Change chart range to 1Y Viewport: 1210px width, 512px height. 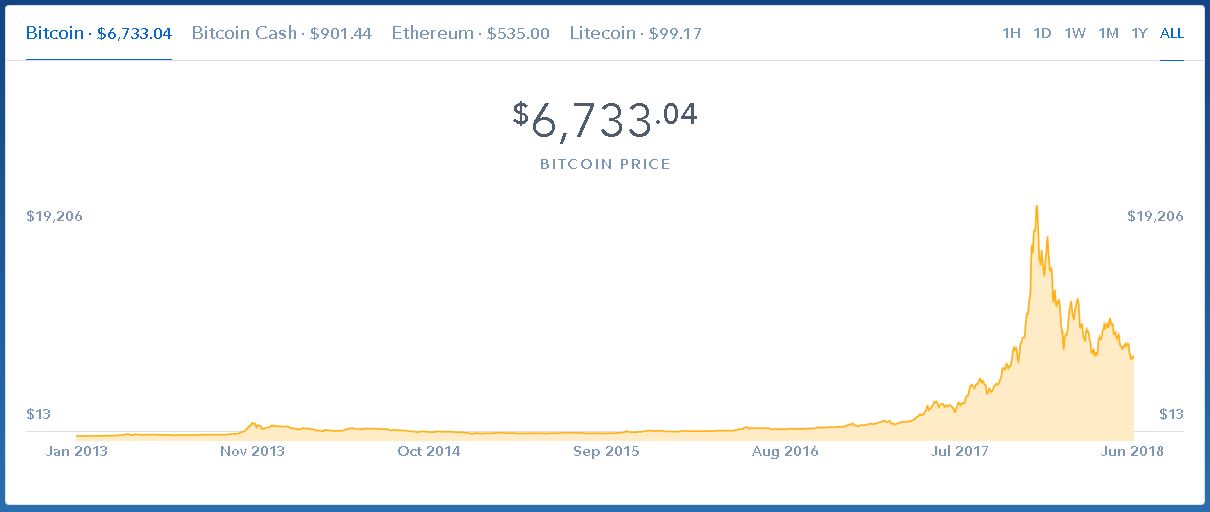(1139, 33)
